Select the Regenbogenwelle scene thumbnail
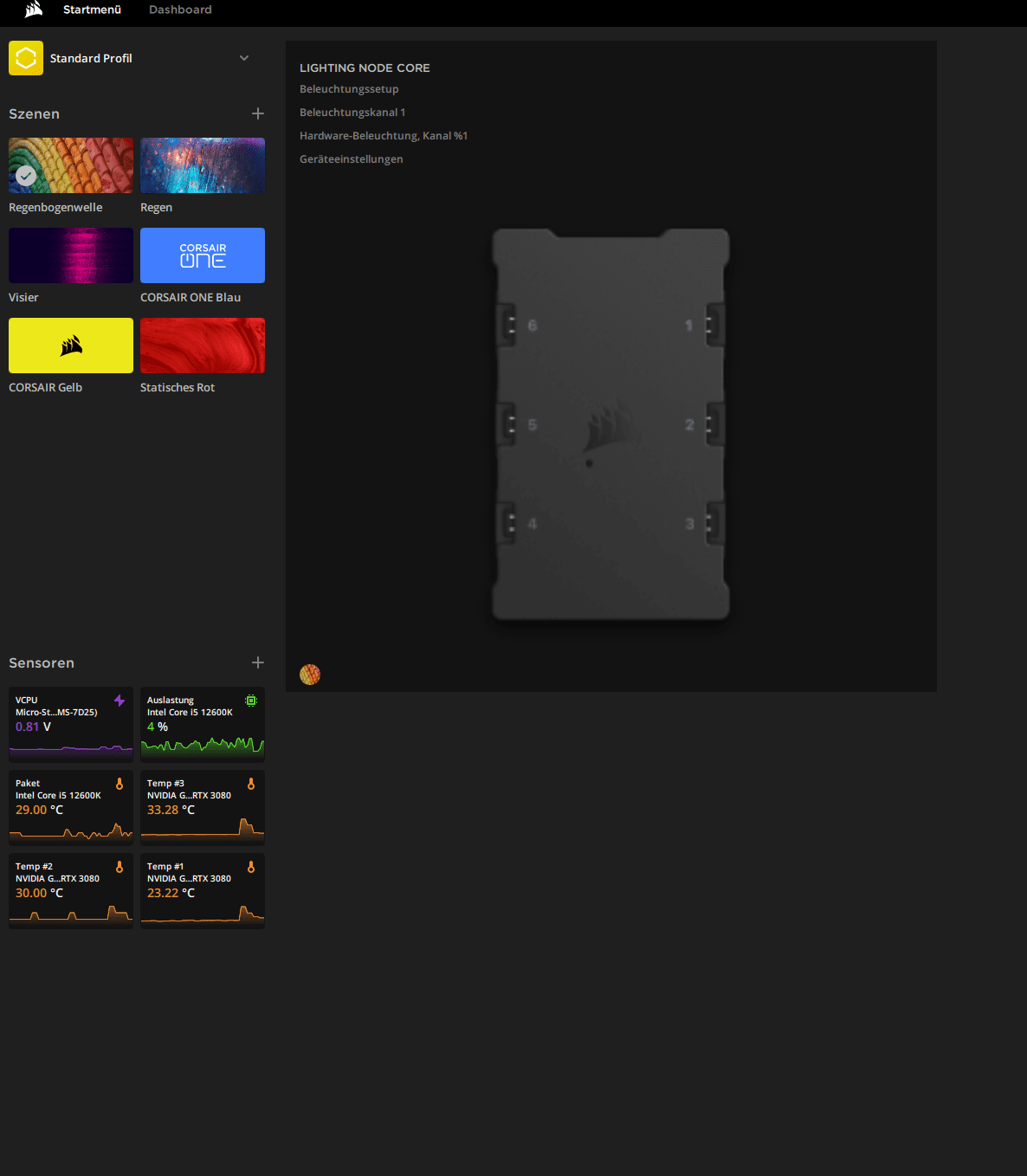The image size is (1027, 1176). pyautogui.click(x=71, y=165)
